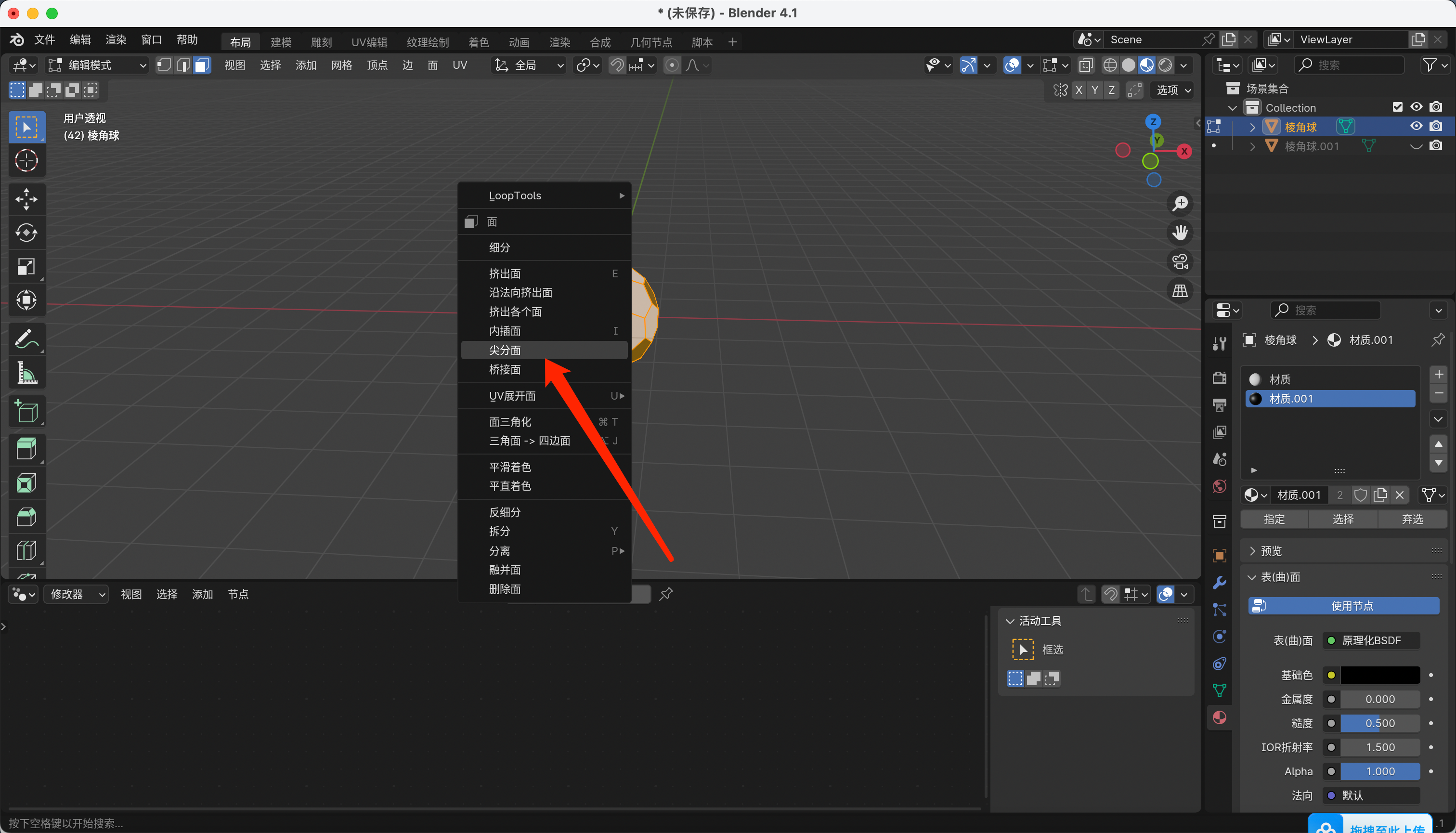Image resolution: width=1456 pixels, height=833 pixels.
Task: Open the Modifiers wrench properties tab
Action: pos(1219,583)
